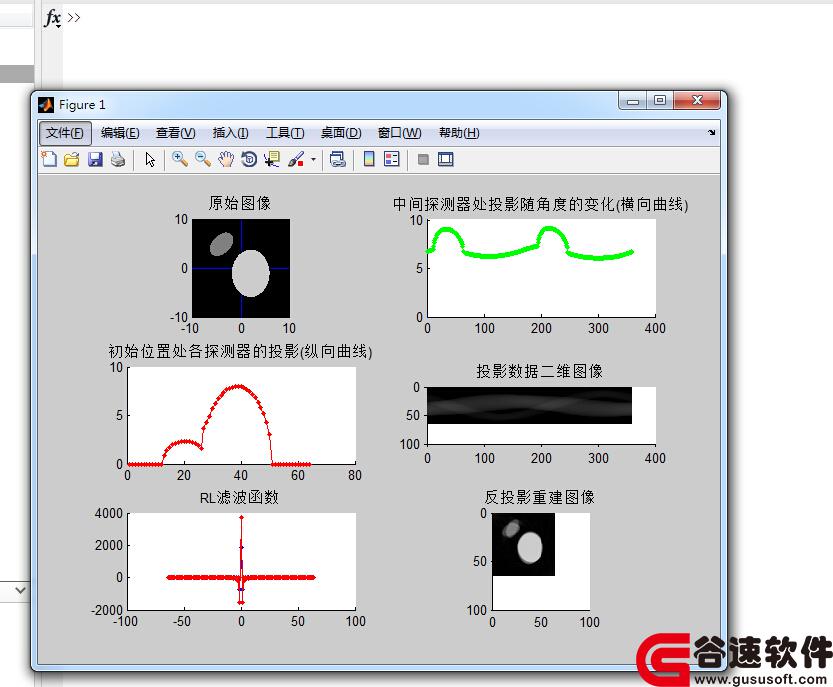Click the title text 反投影重建图像
The width and height of the screenshot is (833, 687).
click(x=539, y=497)
